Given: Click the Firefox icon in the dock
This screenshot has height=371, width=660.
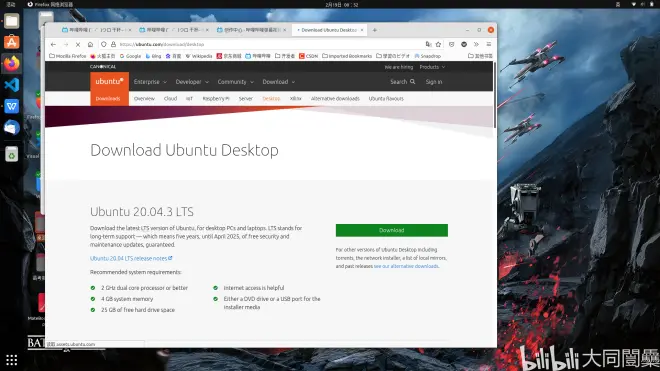Looking at the screenshot, I should point(12,64).
